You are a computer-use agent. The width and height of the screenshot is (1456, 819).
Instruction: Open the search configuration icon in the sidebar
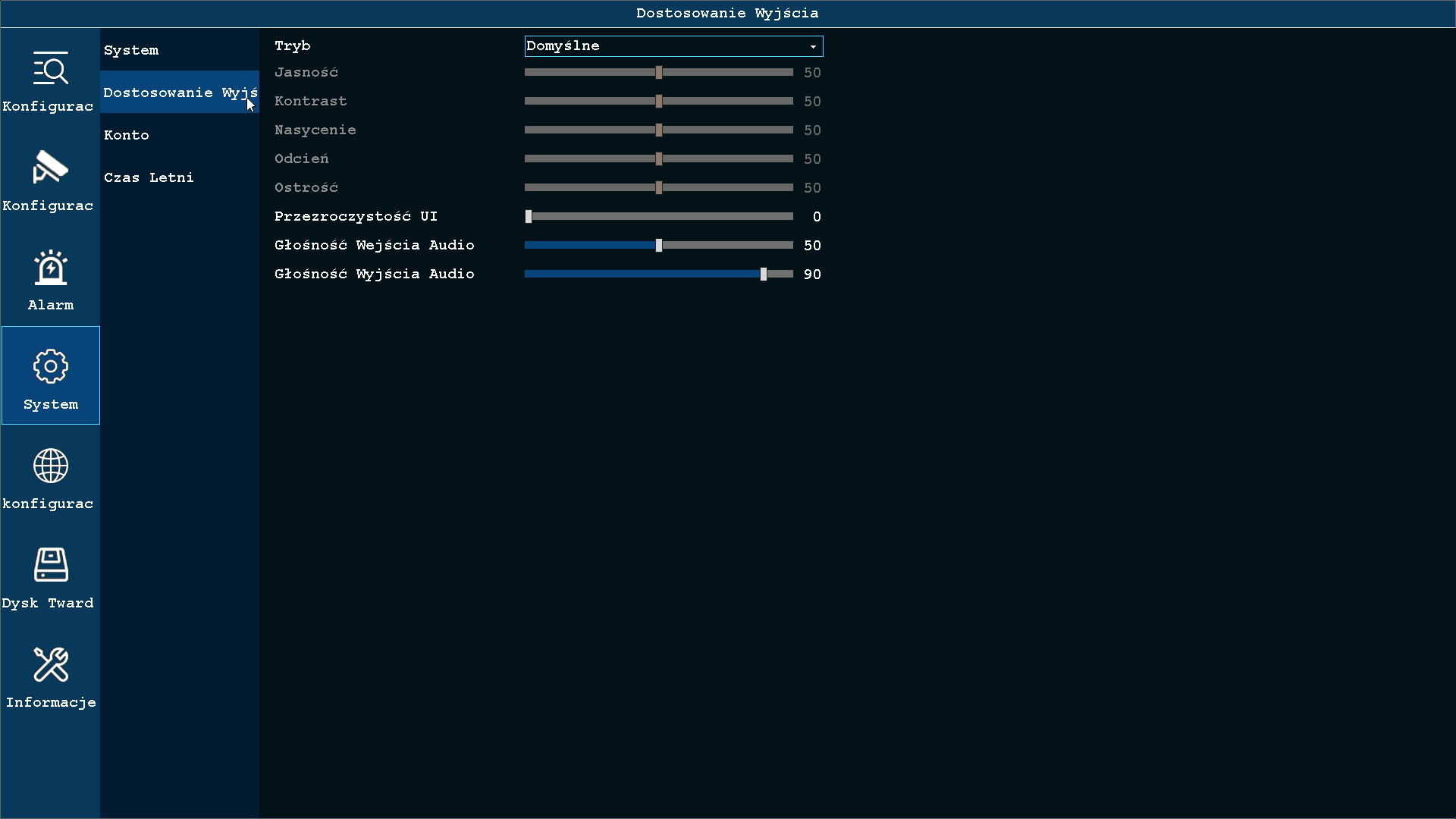click(x=51, y=68)
